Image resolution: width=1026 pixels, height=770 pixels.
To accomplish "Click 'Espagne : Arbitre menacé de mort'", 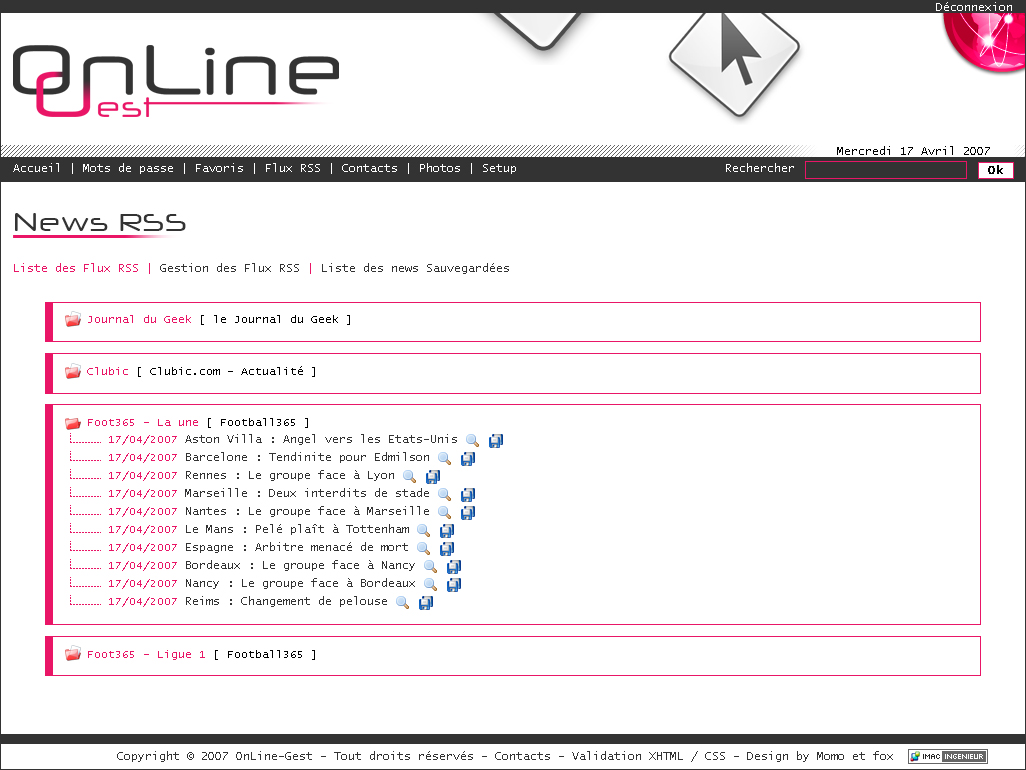I will (x=296, y=547).
